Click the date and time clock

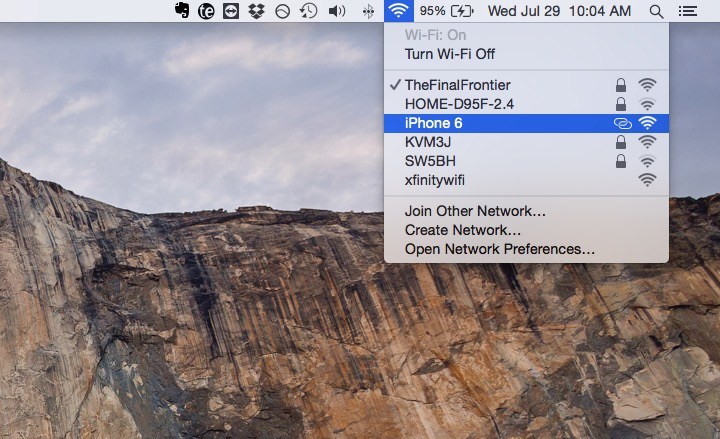tap(559, 11)
